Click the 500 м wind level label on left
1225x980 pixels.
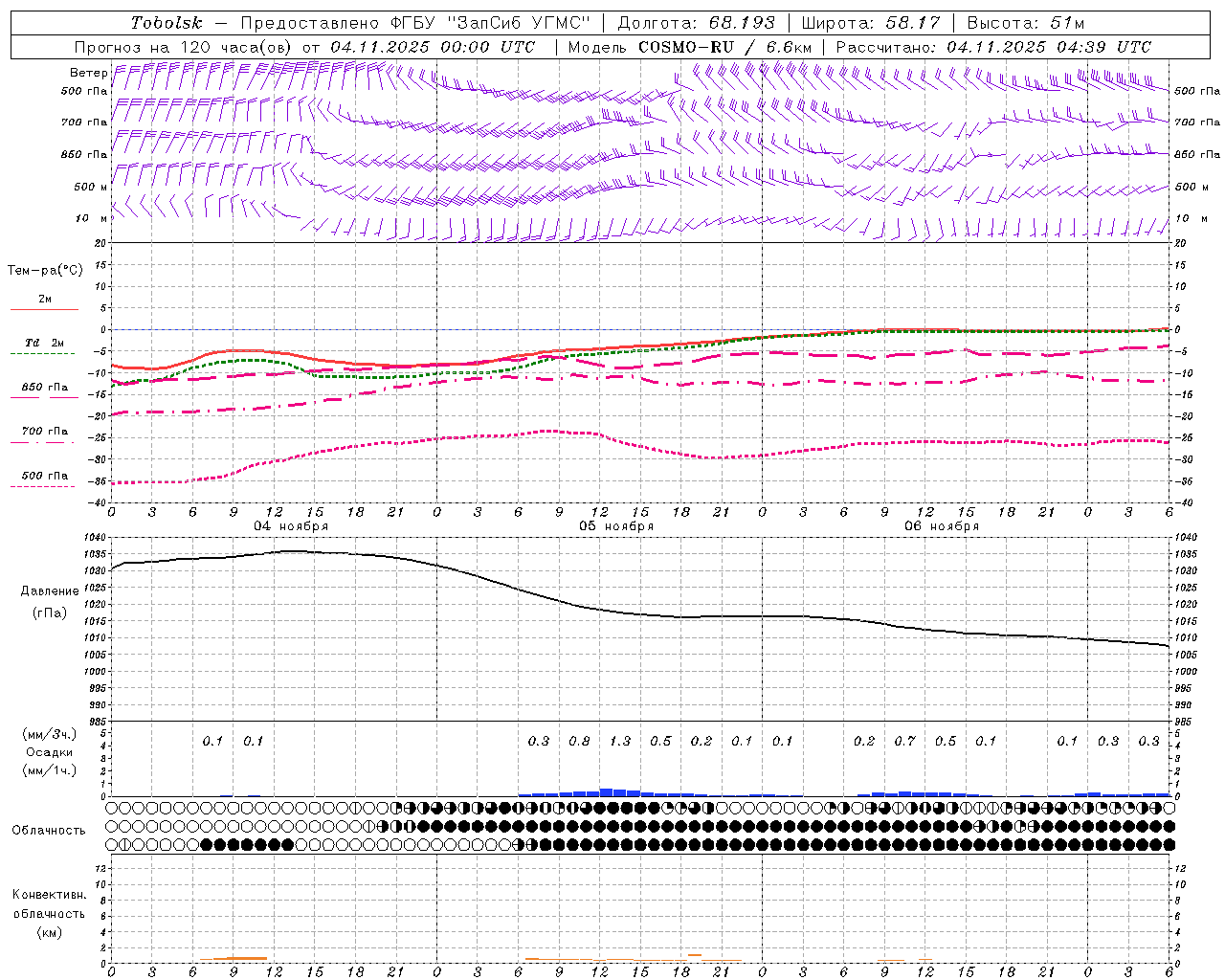[91, 187]
